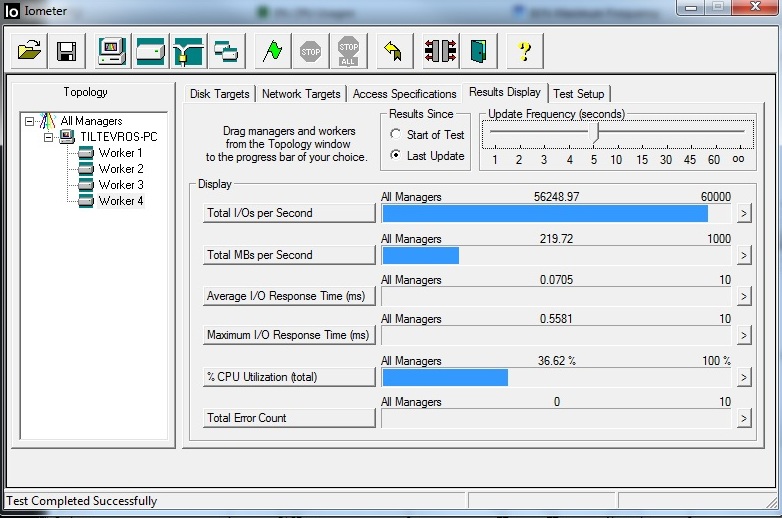Reset workers with yellow arrow icon
This screenshot has width=782, height=518.
[x=394, y=51]
